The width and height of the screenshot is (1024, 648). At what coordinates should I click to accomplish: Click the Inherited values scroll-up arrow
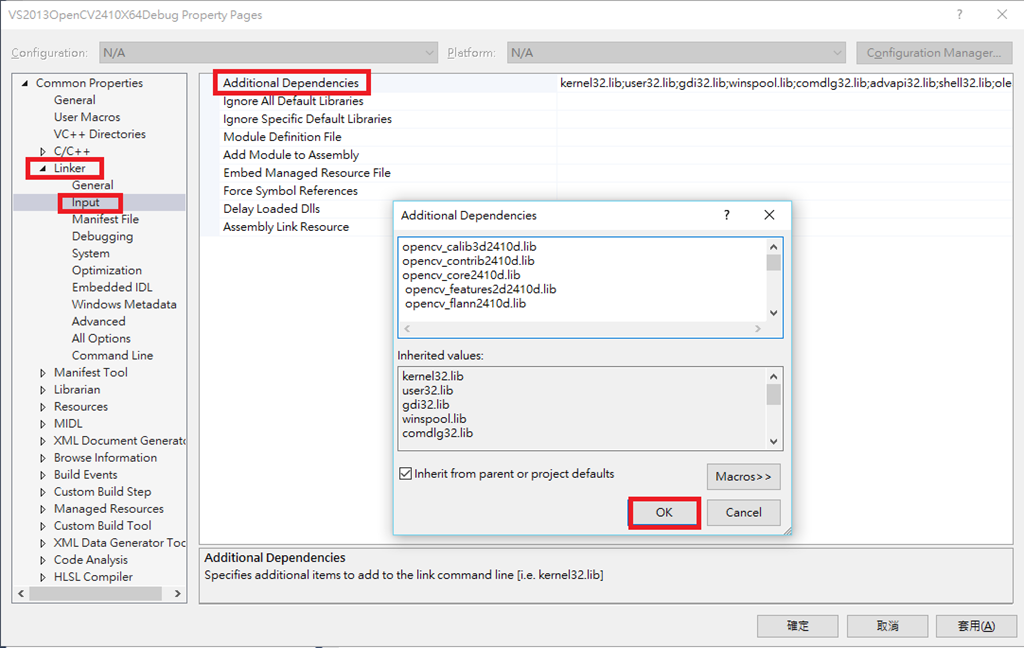(x=774, y=376)
